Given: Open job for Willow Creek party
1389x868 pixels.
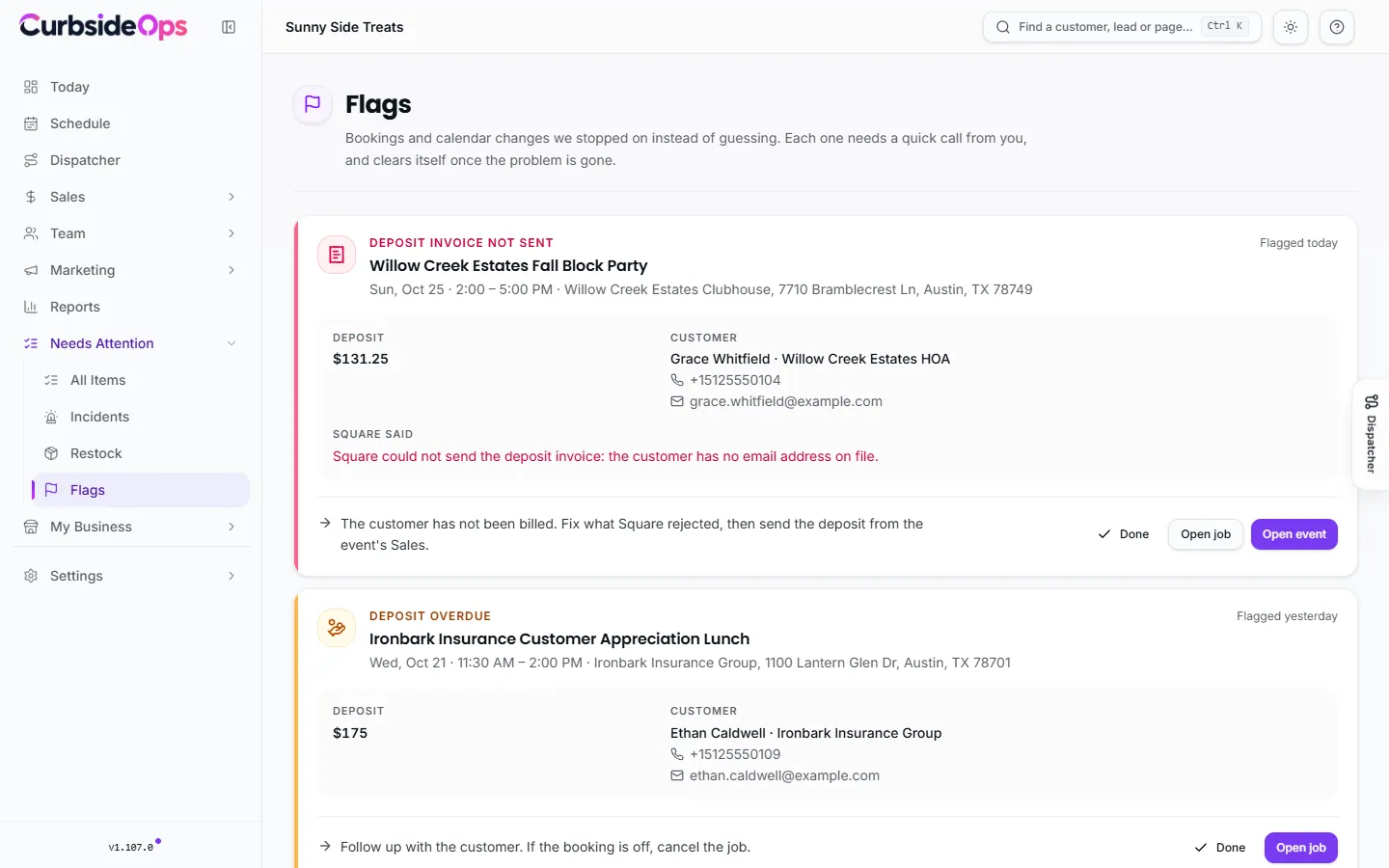Looking at the screenshot, I should click(x=1206, y=534).
